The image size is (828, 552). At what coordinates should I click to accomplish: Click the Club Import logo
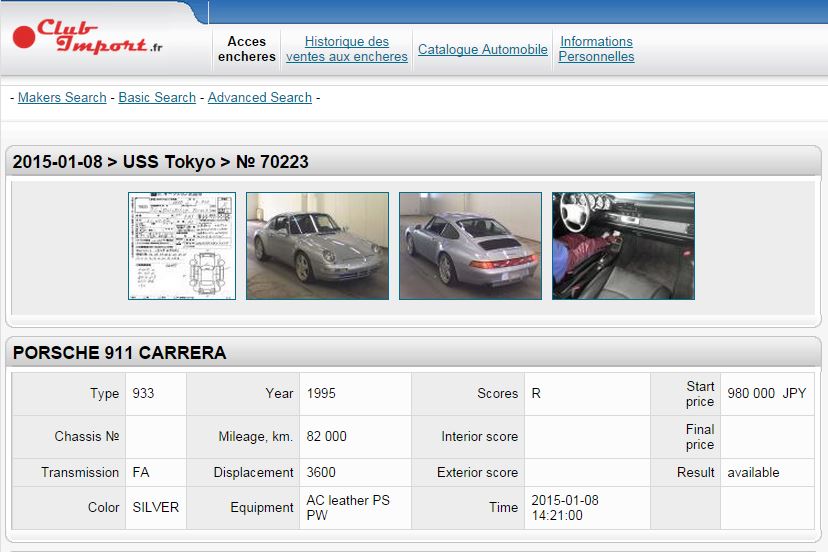88,38
